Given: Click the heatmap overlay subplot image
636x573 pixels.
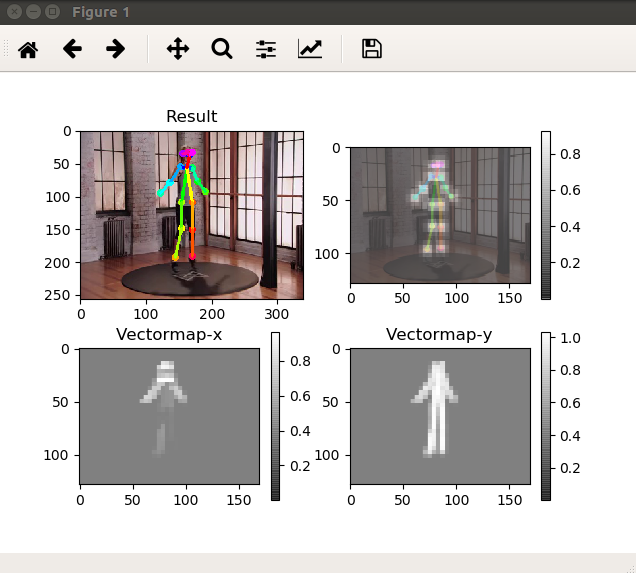Looking at the screenshot, I should point(440,215).
